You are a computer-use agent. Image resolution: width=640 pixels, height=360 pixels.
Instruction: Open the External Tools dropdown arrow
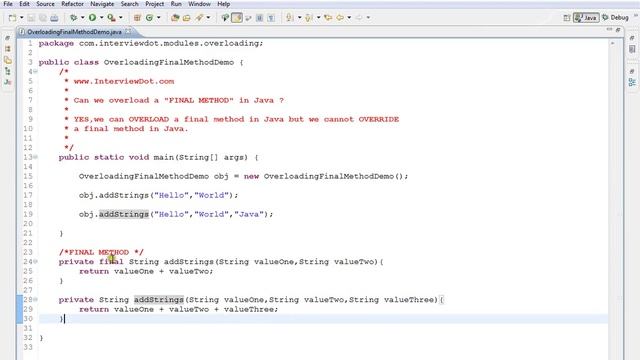click(x=120, y=18)
